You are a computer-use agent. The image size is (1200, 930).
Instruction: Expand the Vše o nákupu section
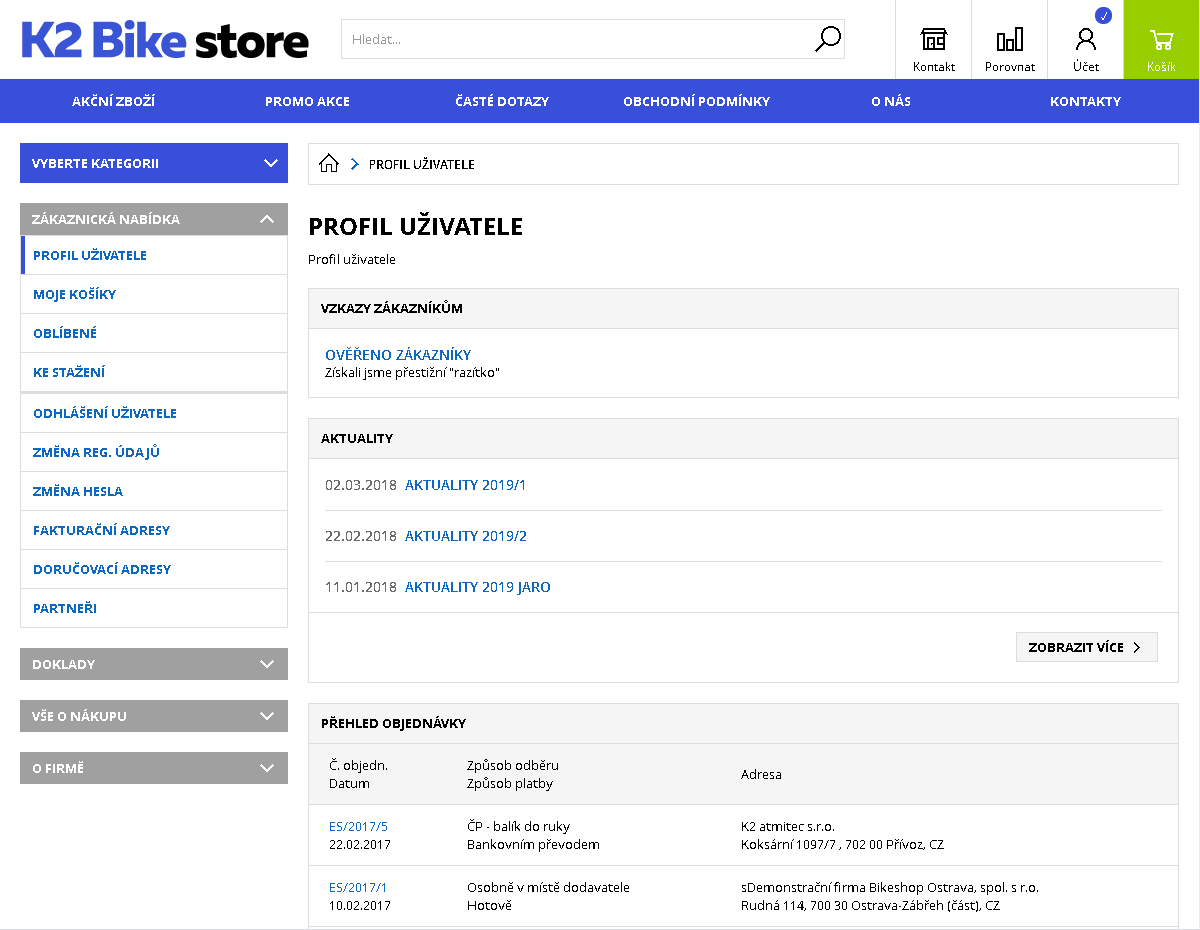(154, 716)
